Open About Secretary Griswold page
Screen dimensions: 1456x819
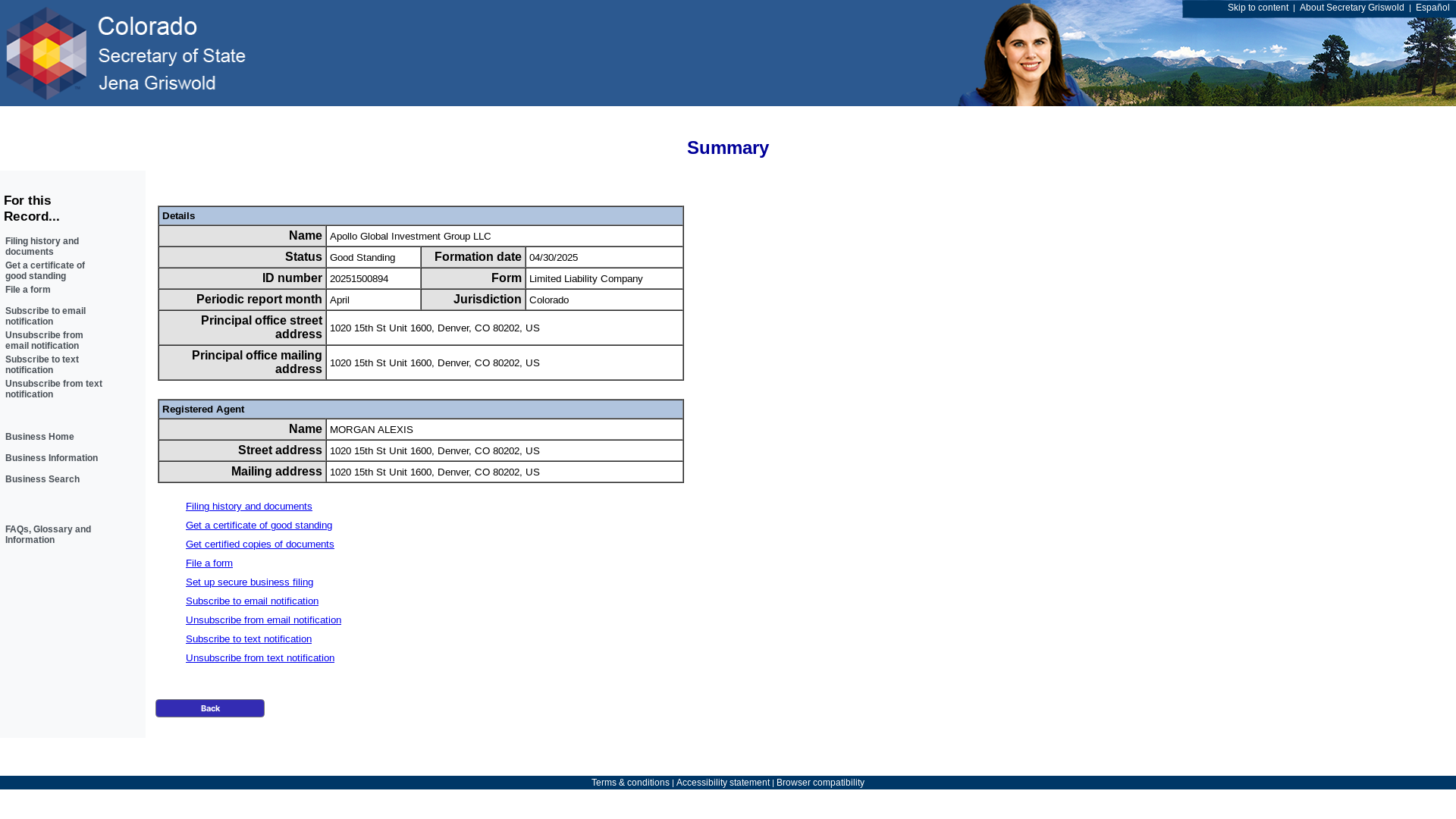click(x=1351, y=8)
